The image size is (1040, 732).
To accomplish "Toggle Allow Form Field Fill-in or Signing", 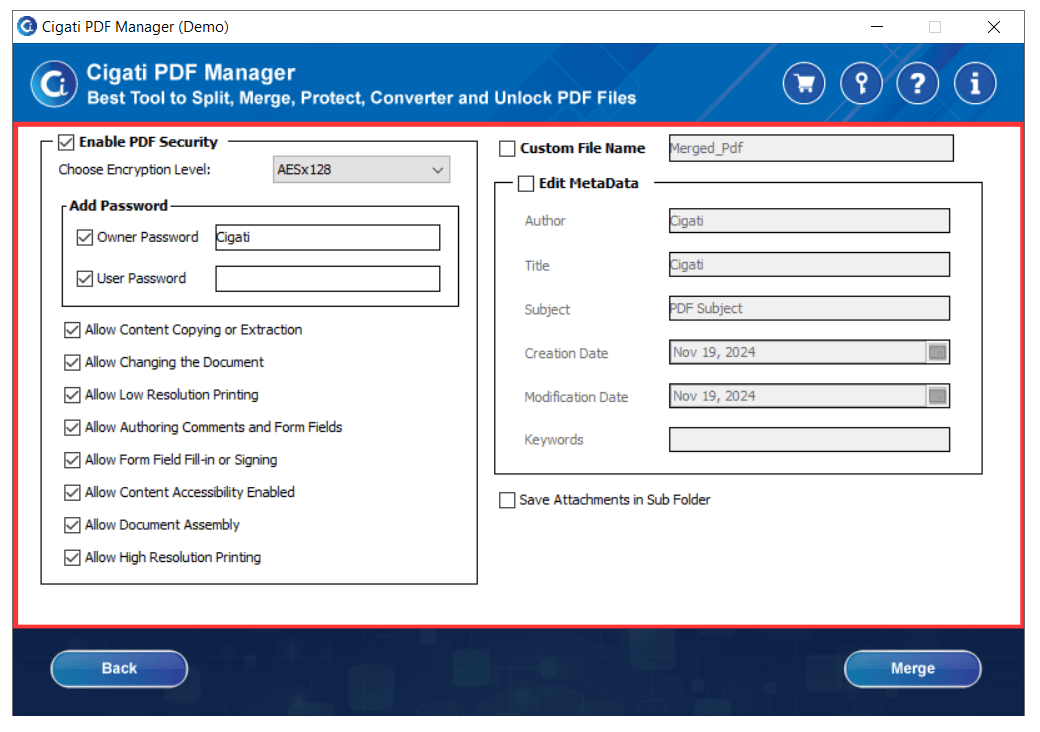I will coord(72,460).
